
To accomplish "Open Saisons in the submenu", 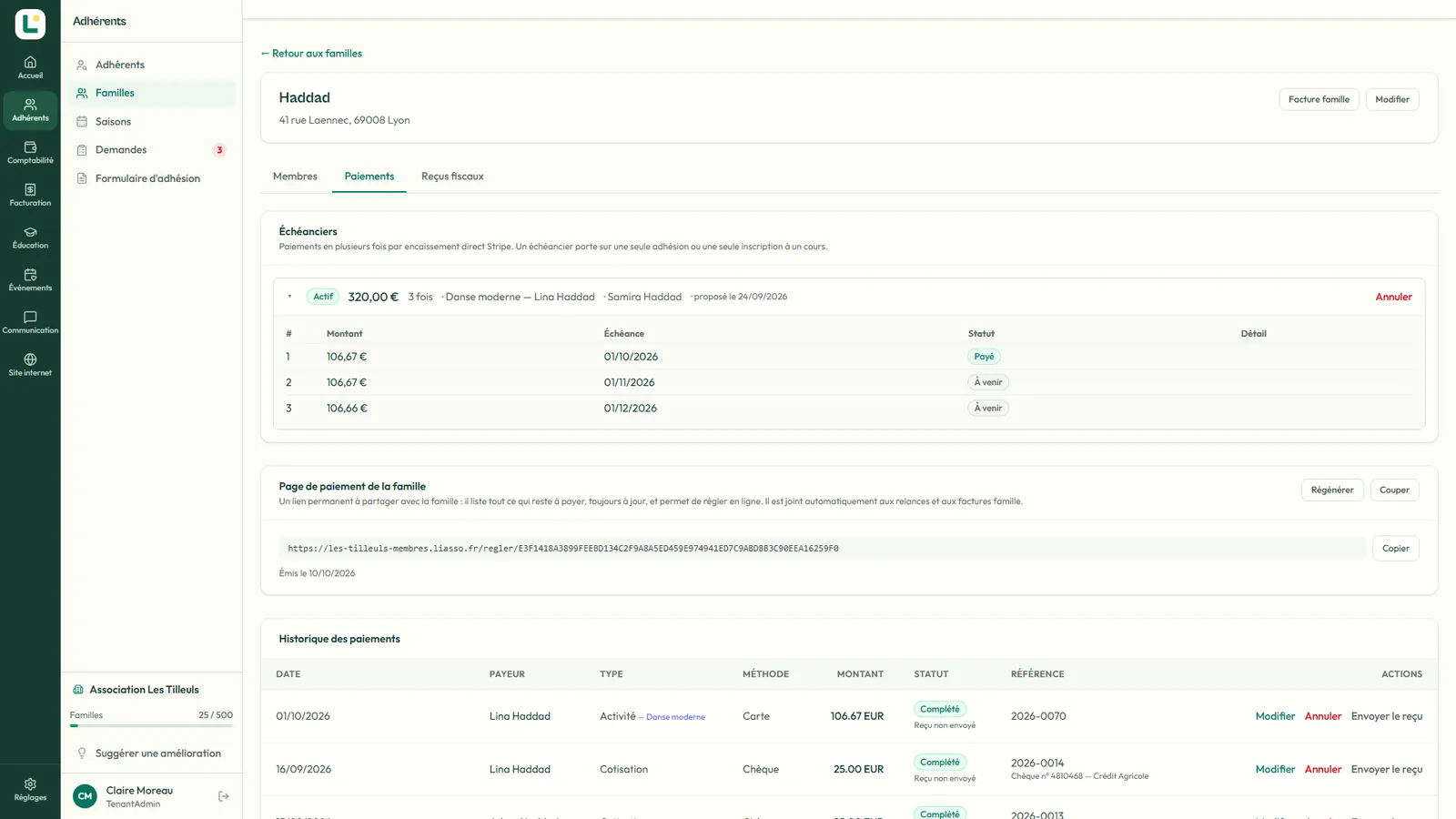I will tap(151, 121).
